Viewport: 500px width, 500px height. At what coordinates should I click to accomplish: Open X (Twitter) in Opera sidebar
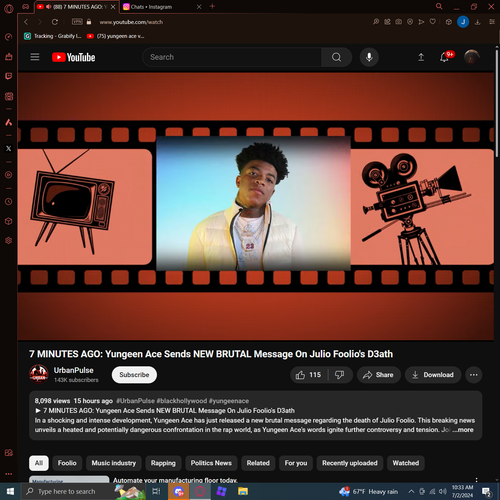9,149
